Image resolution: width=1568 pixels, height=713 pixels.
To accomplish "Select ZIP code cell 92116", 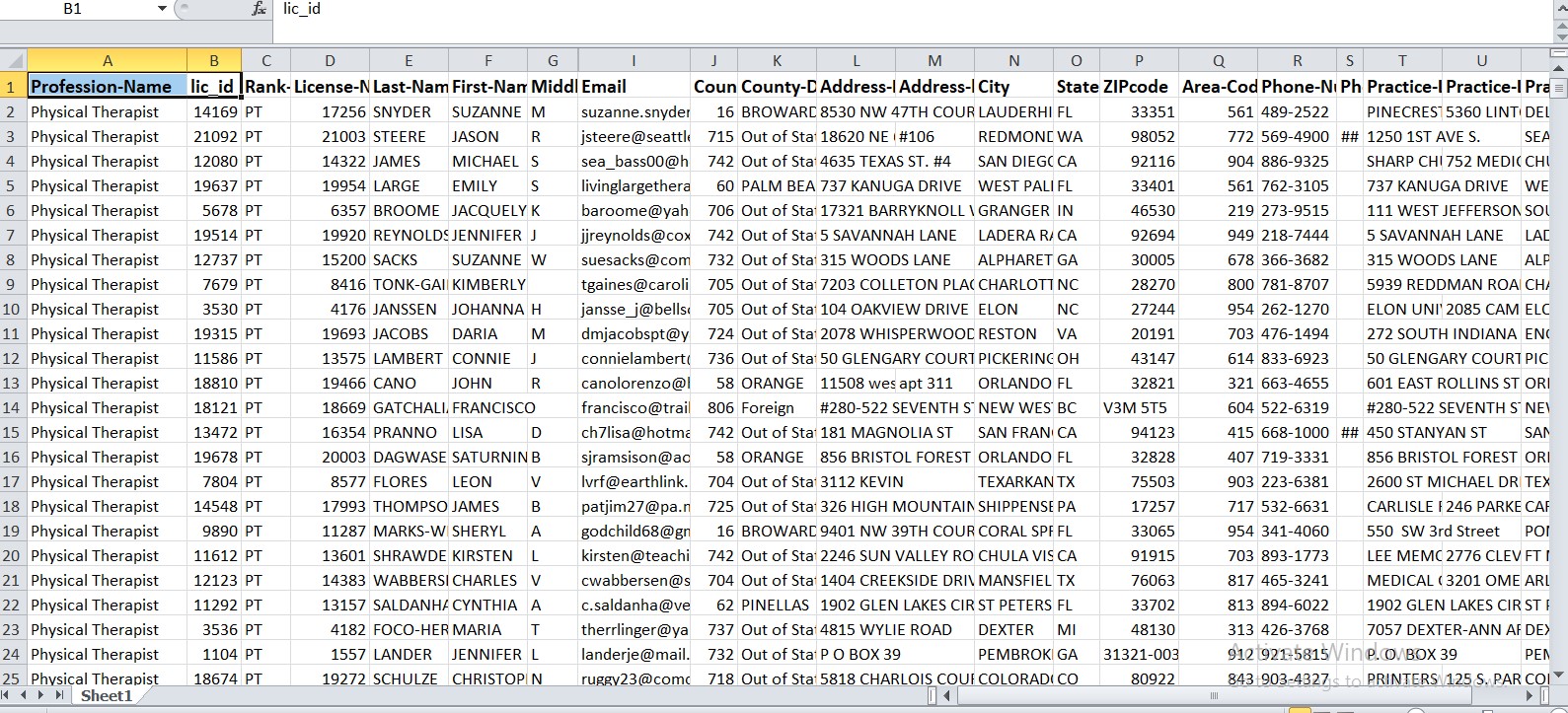I will (x=1139, y=161).
